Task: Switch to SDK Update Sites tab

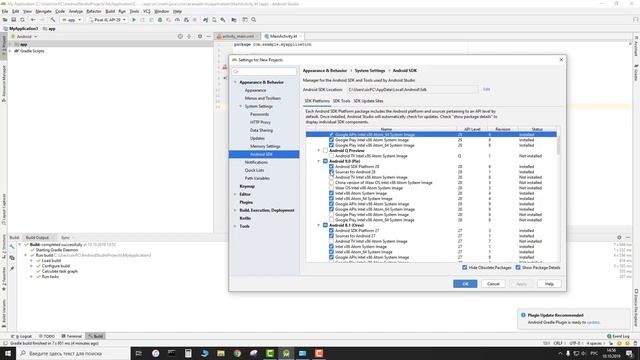Action: (x=368, y=101)
